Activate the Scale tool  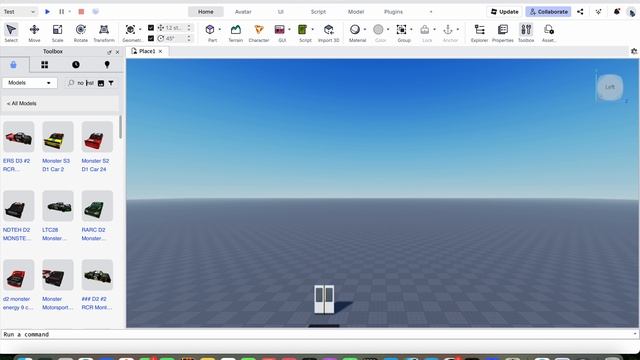[x=58, y=33]
